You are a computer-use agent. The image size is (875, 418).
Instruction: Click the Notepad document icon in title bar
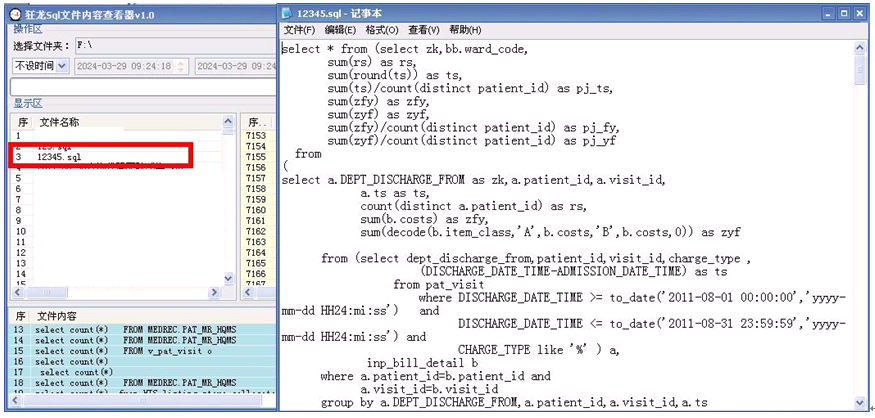click(x=287, y=13)
